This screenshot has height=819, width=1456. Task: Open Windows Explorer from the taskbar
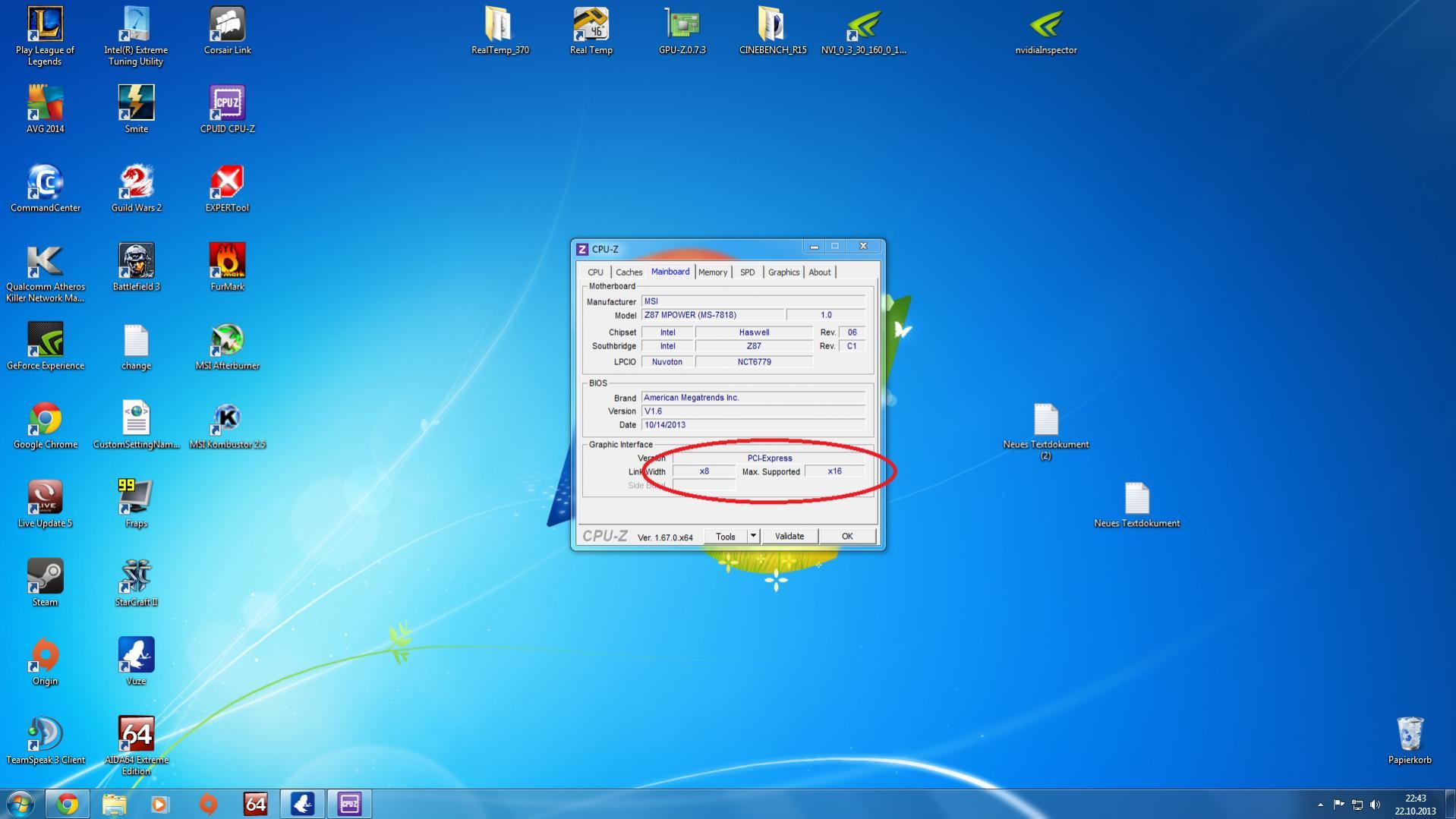(x=114, y=804)
